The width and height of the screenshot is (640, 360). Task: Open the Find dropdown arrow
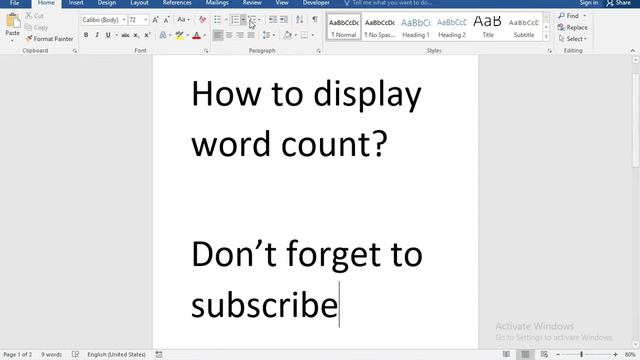[584, 16]
